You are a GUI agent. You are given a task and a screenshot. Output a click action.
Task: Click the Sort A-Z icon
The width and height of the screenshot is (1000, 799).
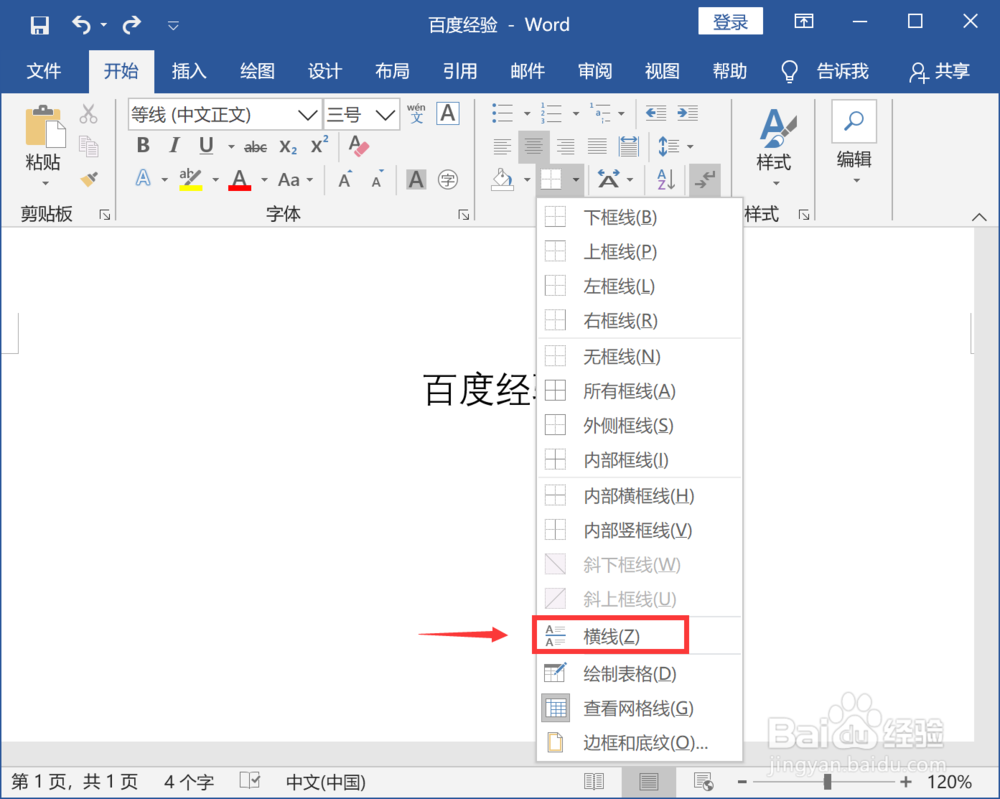pos(666,180)
